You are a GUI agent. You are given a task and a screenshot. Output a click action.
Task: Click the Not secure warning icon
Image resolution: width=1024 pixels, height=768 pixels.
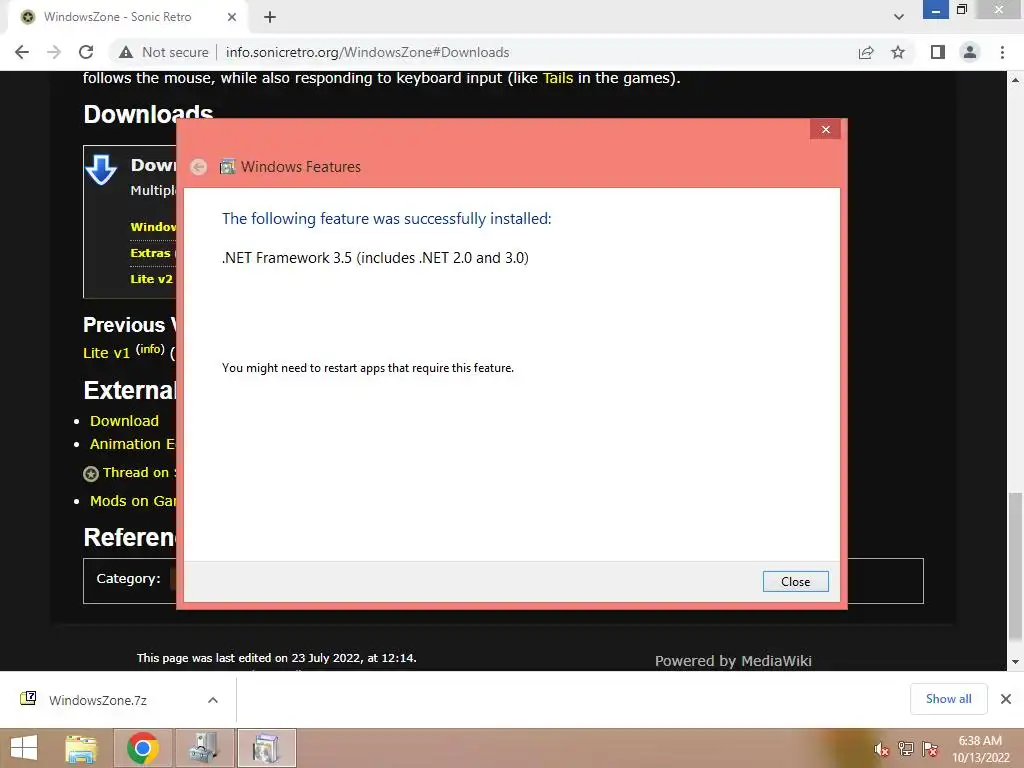click(126, 52)
